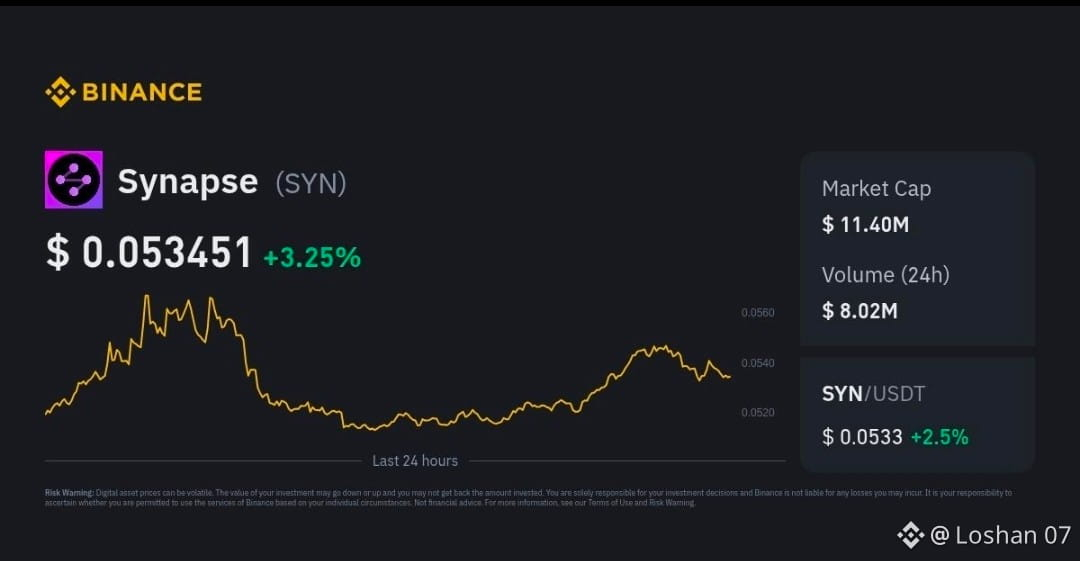Click the $ 0.053451 price
This screenshot has height=561, width=1080.
click(149, 252)
